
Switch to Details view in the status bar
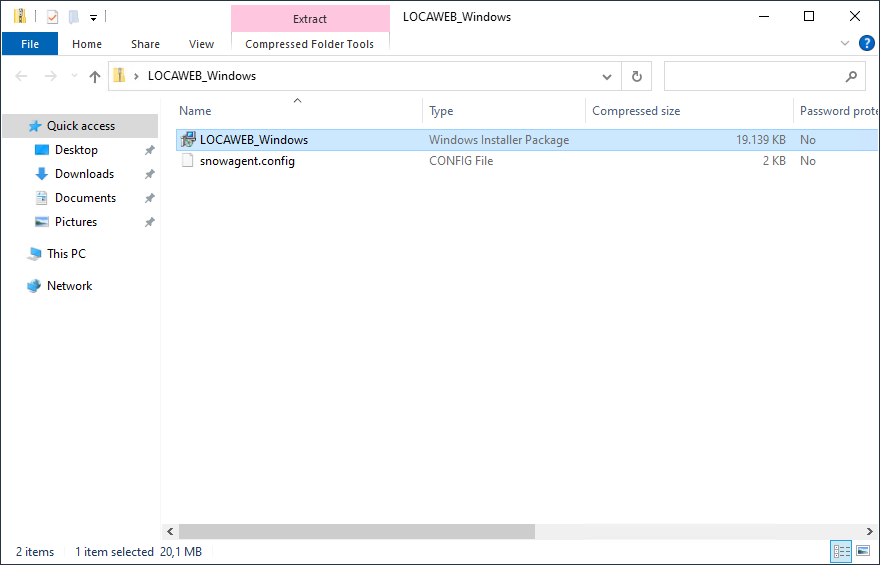841,551
